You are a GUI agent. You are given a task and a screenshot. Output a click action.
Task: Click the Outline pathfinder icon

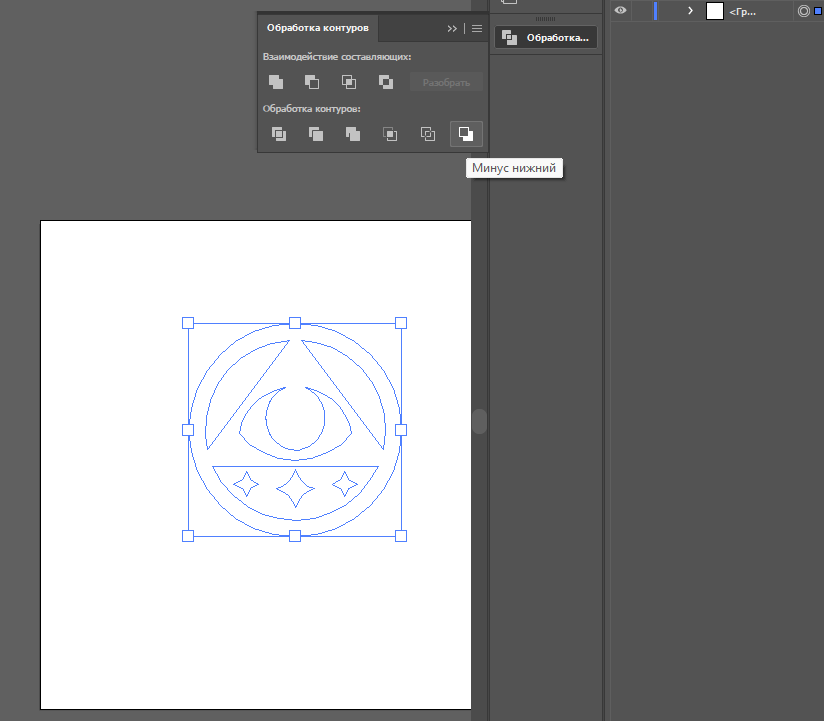(x=428, y=134)
